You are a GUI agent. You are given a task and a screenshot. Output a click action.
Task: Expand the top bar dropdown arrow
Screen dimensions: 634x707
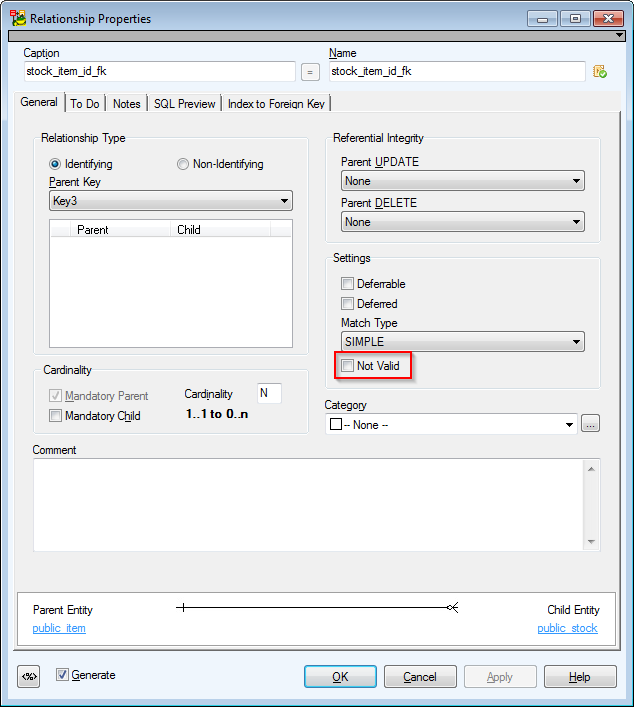point(620,35)
